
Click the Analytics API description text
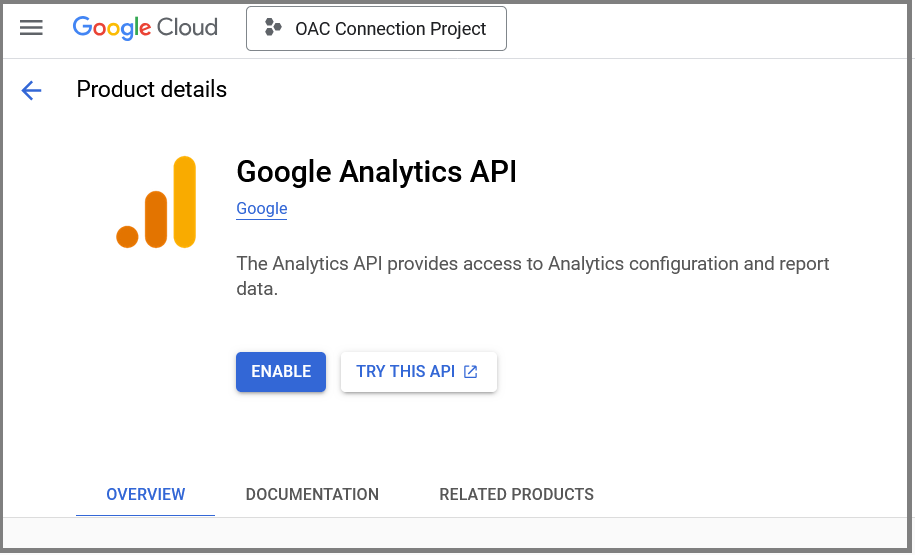[532, 276]
